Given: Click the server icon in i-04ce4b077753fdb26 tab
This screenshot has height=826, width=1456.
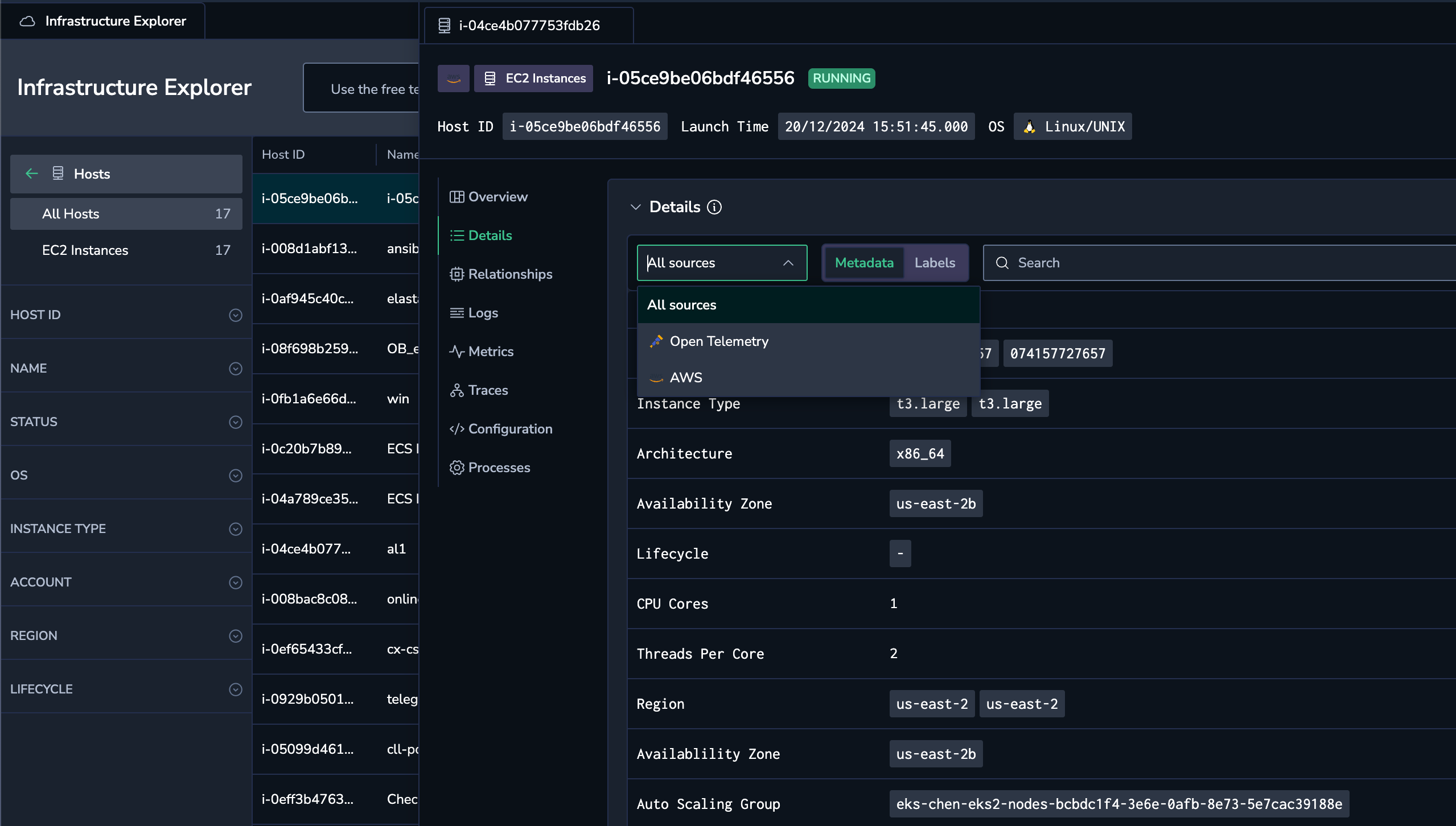Looking at the screenshot, I should (445, 26).
